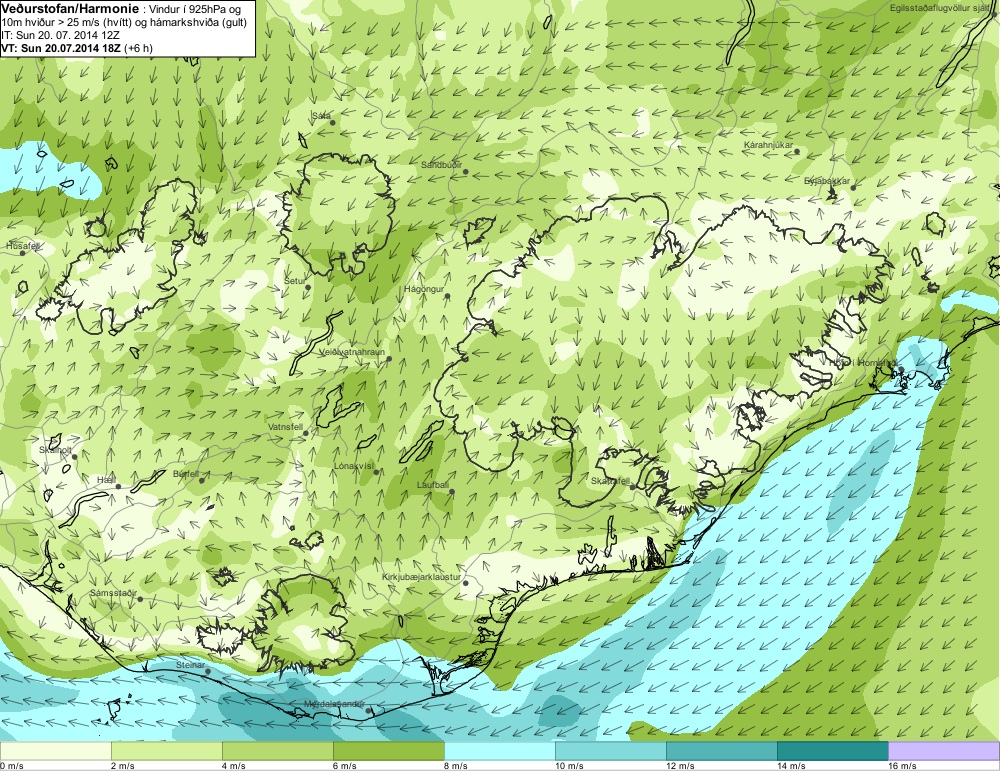Click the '4 m/s' legend label
The width and height of the screenshot is (1000, 771).
click(234, 766)
